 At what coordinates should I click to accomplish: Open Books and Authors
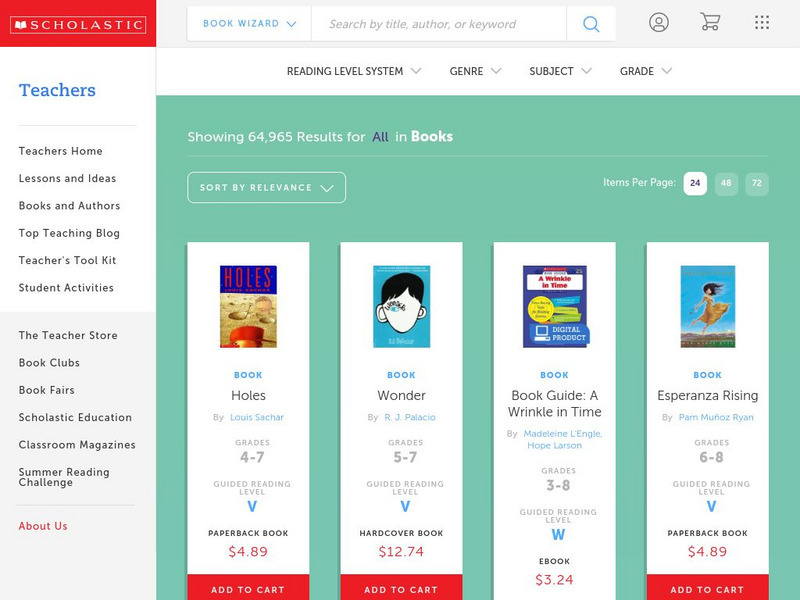[x=69, y=206]
